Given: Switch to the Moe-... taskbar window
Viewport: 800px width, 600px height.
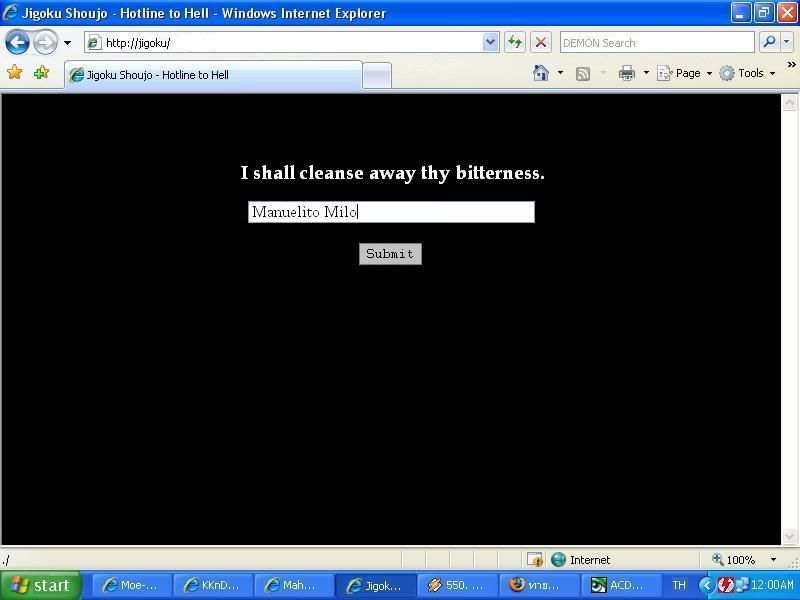Looking at the screenshot, I should click(x=130, y=585).
